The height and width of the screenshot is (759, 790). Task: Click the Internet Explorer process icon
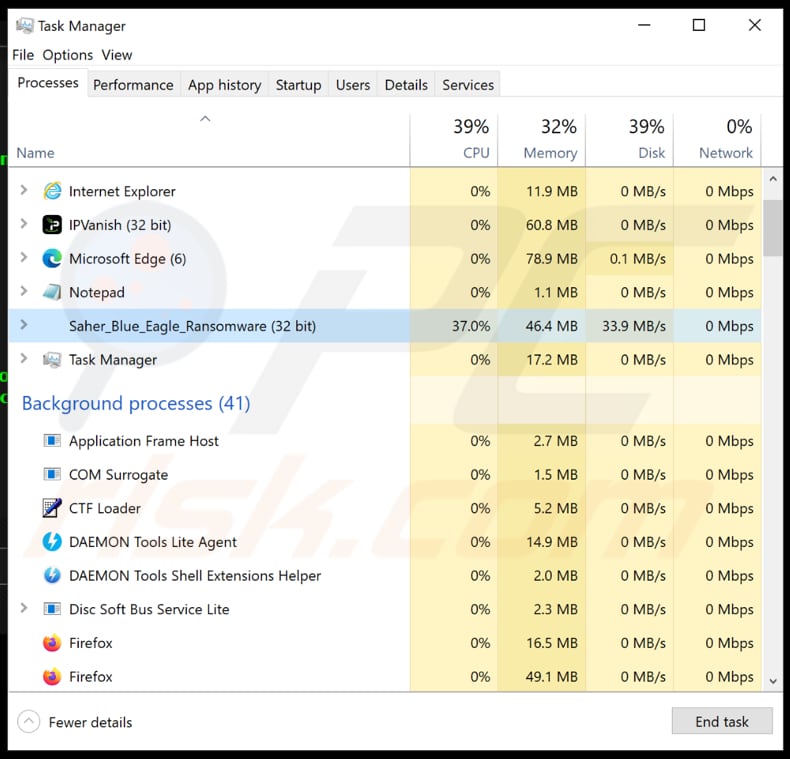52,191
